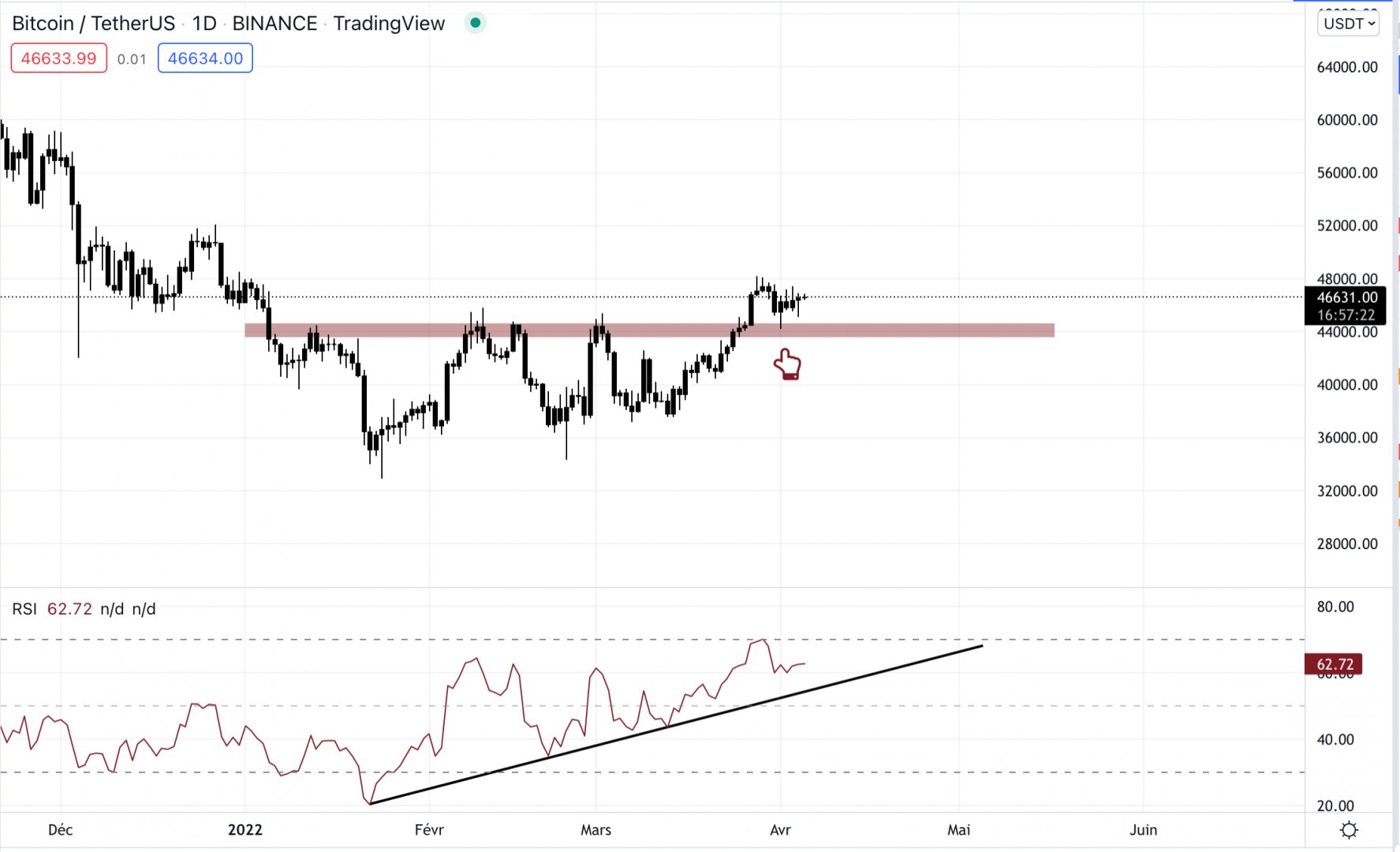This screenshot has height=852, width=1400.
Task: Open the RSI n/d source dropdown
Action: point(113,609)
